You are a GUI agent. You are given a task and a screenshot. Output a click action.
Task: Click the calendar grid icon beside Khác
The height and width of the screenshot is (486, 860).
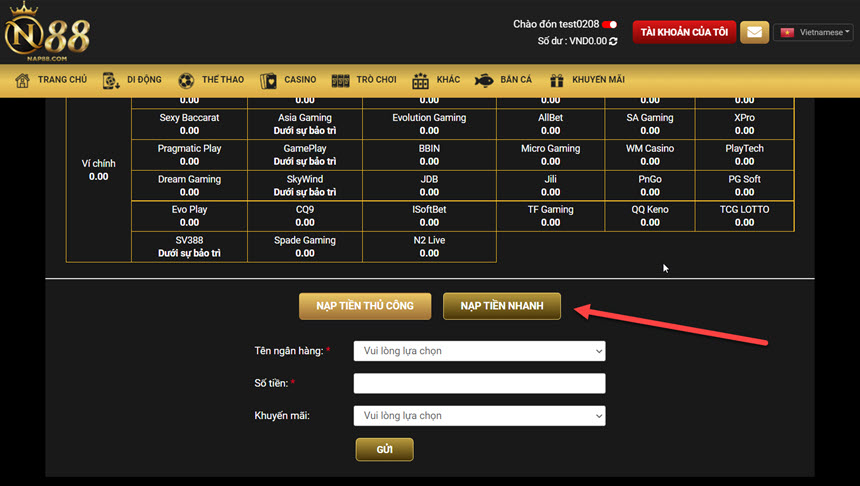coord(420,81)
